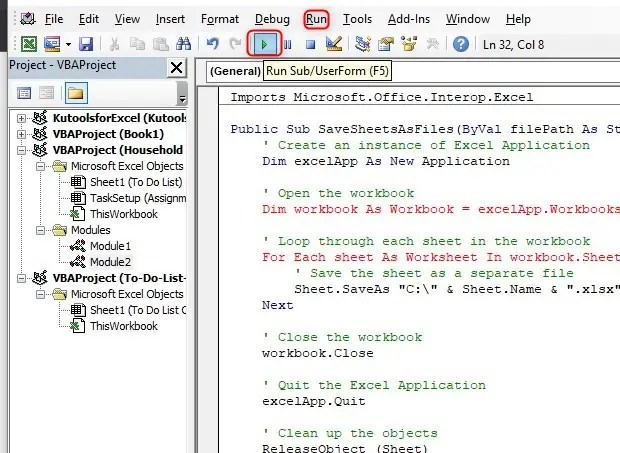Click Toggle Folders button in Project pane
Viewport: 620px width, 453px height.
tap(76, 93)
